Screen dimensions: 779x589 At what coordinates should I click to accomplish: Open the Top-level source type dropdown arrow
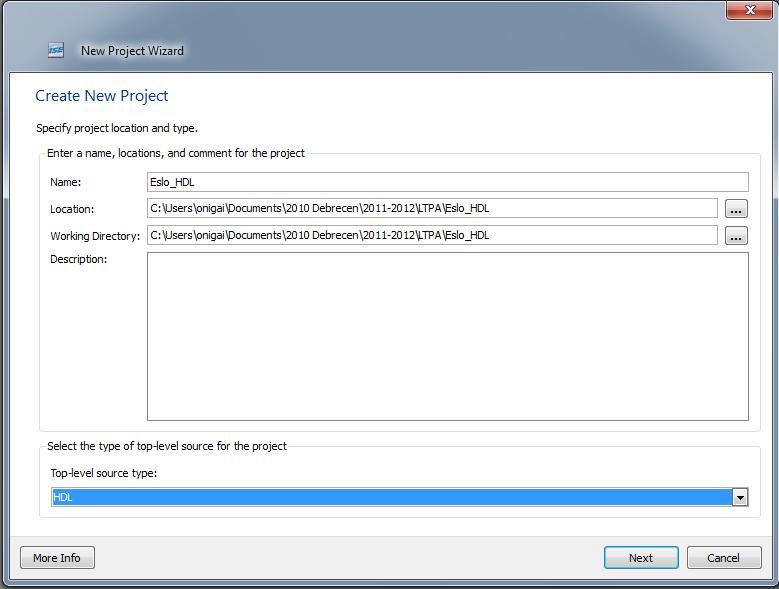(x=740, y=497)
